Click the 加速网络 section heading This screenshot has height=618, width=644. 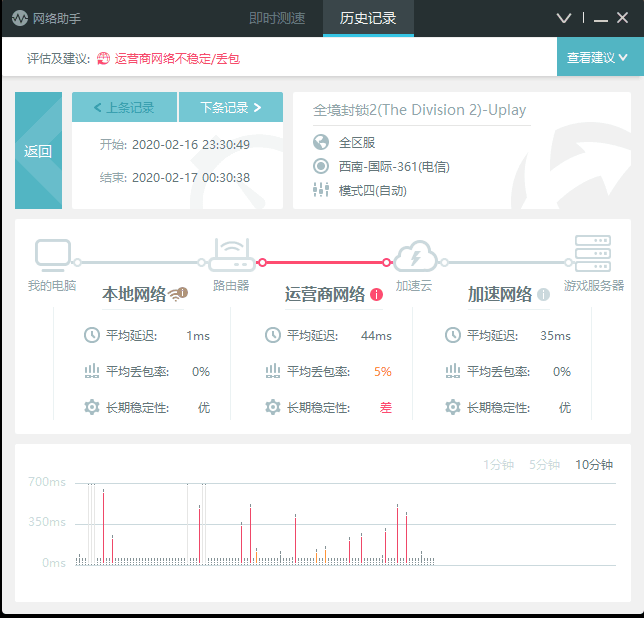pos(499,294)
